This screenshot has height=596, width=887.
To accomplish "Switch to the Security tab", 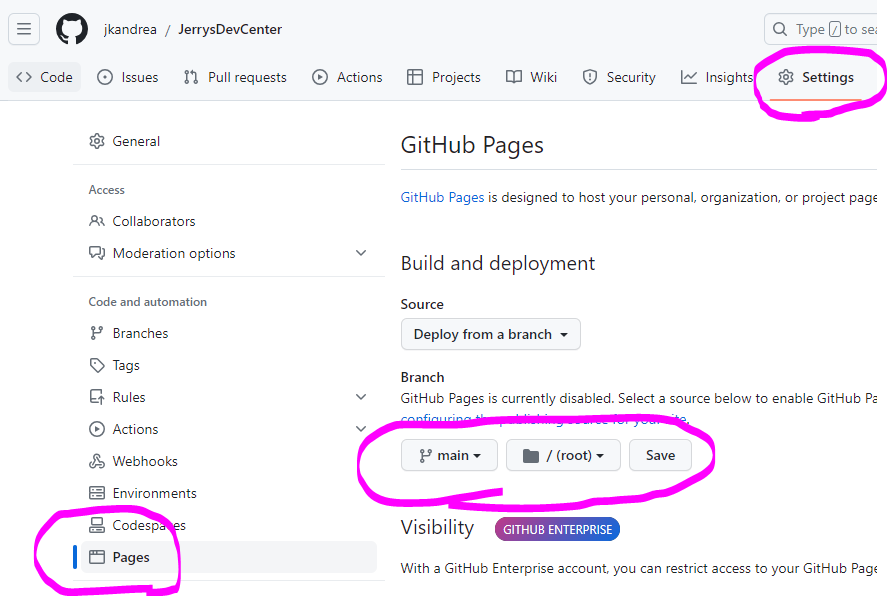I will (x=619, y=77).
